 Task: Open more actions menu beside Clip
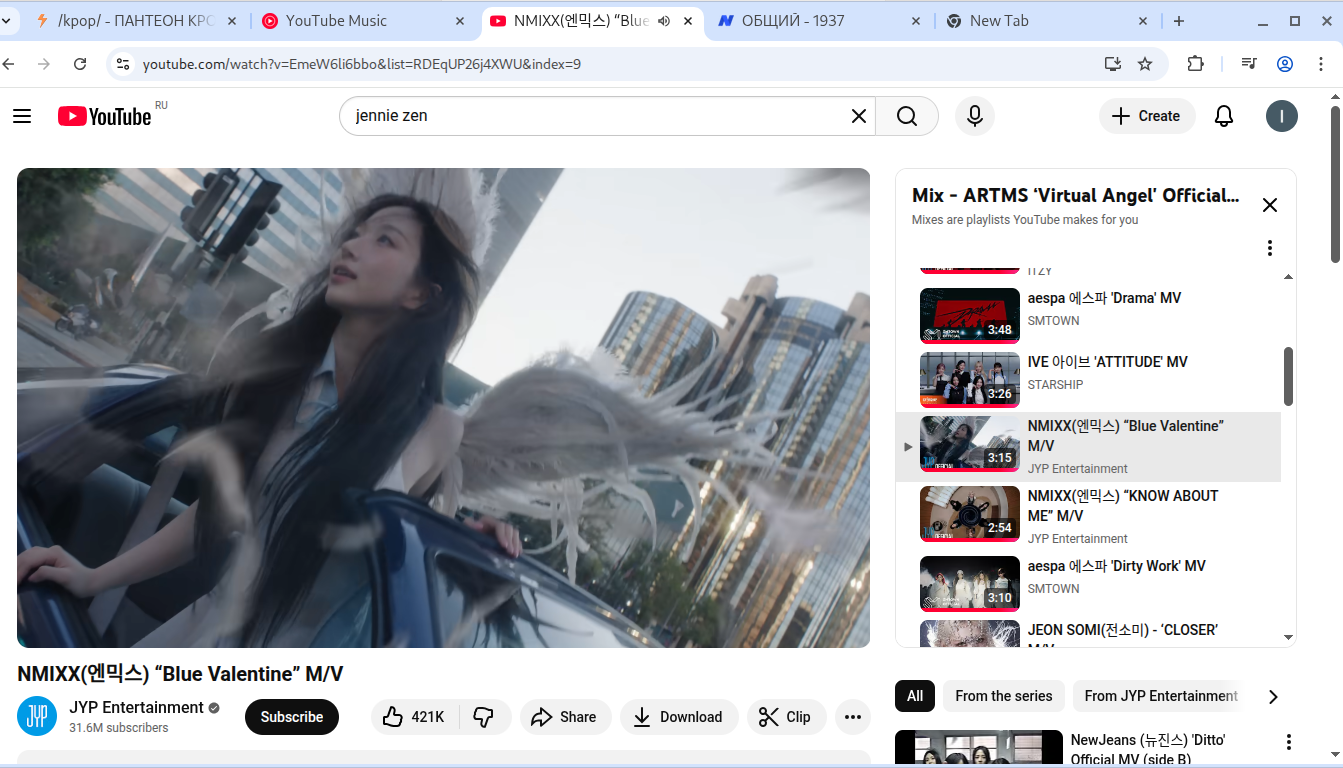pyautogui.click(x=853, y=717)
